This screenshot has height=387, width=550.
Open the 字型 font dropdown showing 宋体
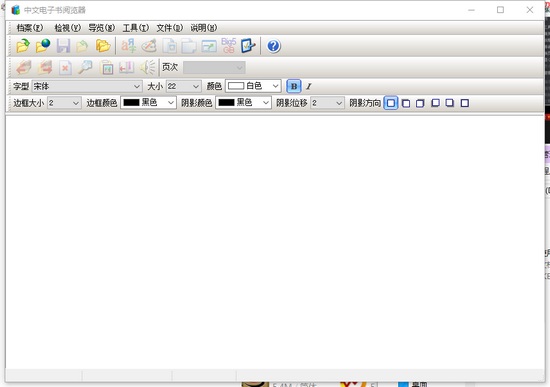[x=87, y=86]
